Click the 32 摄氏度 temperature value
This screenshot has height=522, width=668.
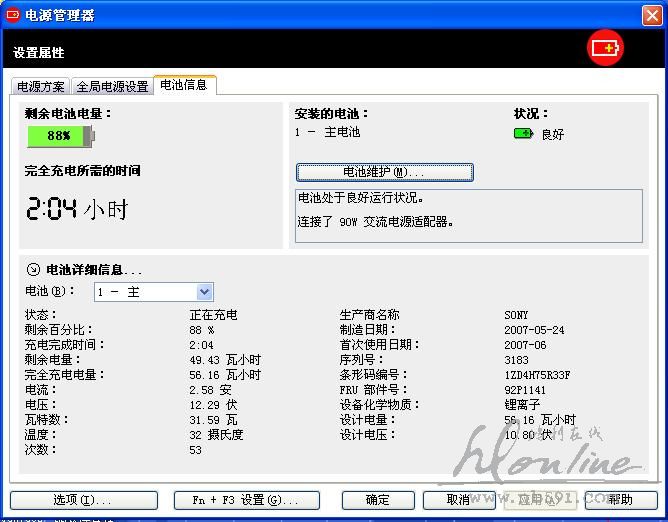[x=216, y=435]
